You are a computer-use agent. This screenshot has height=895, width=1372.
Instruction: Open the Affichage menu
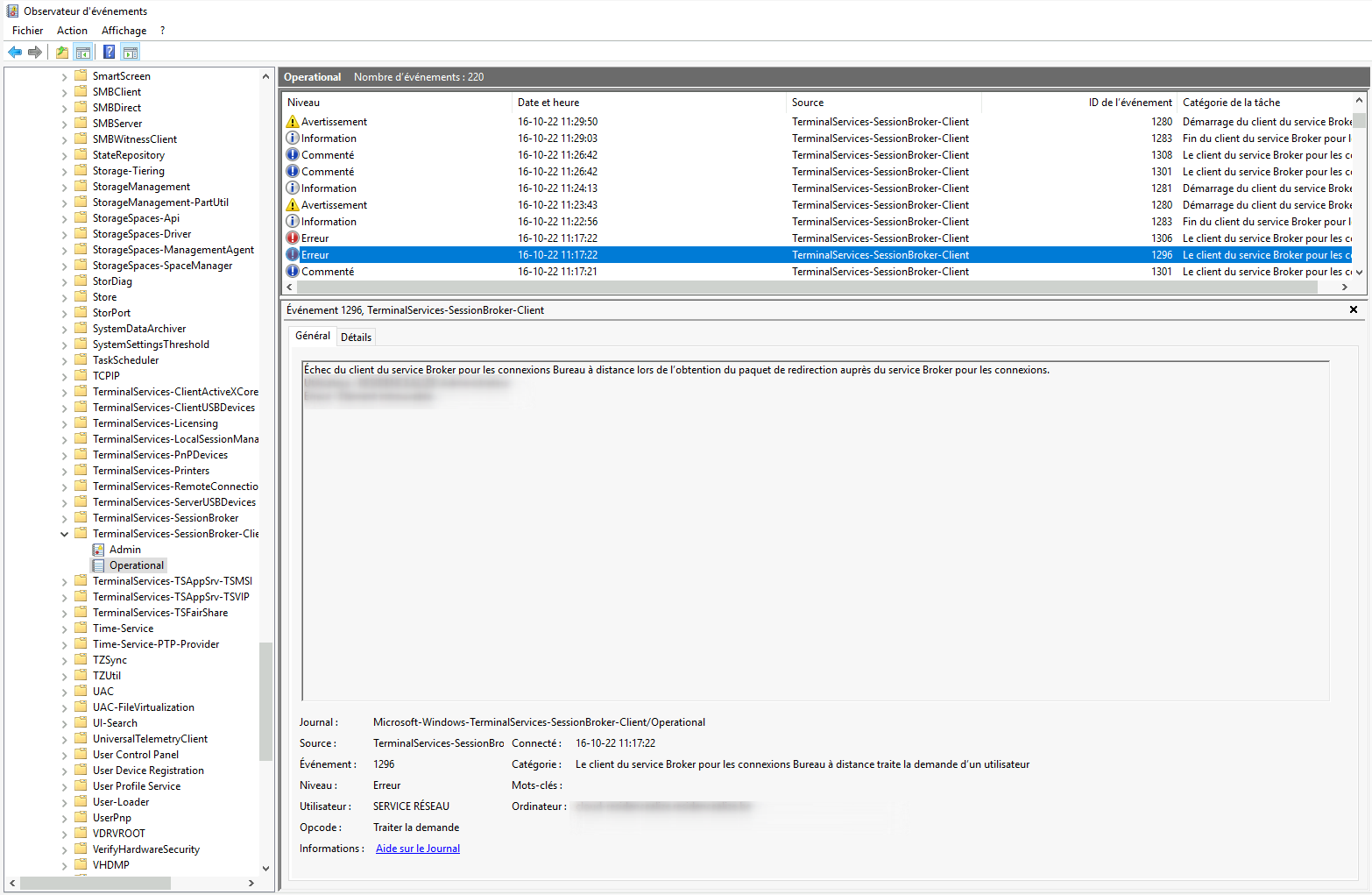click(124, 31)
